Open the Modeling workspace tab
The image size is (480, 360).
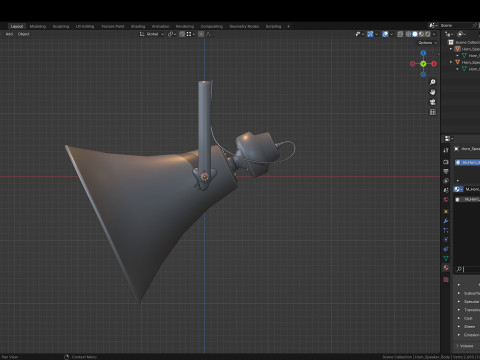pos(38,26)
